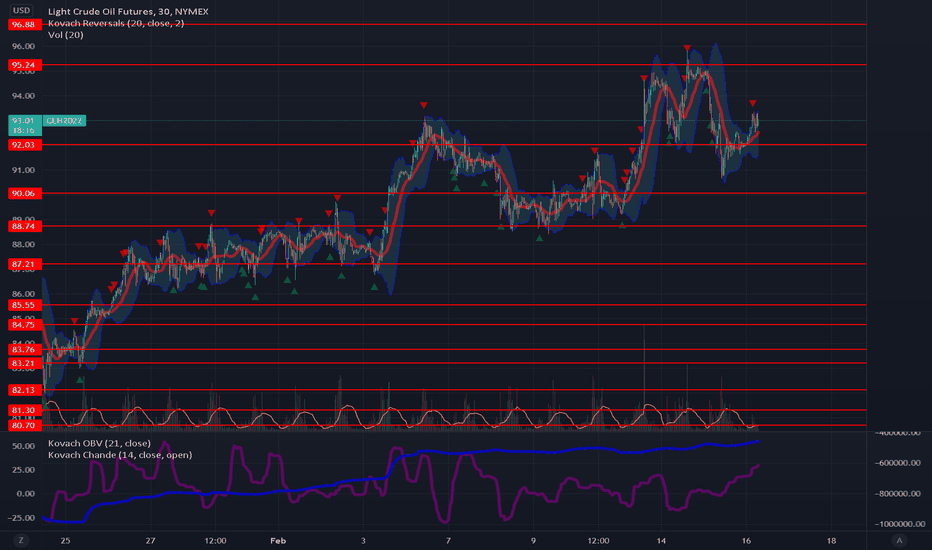
Task: Click the Light Crude Oil Futures title
Action: (128, 11)
